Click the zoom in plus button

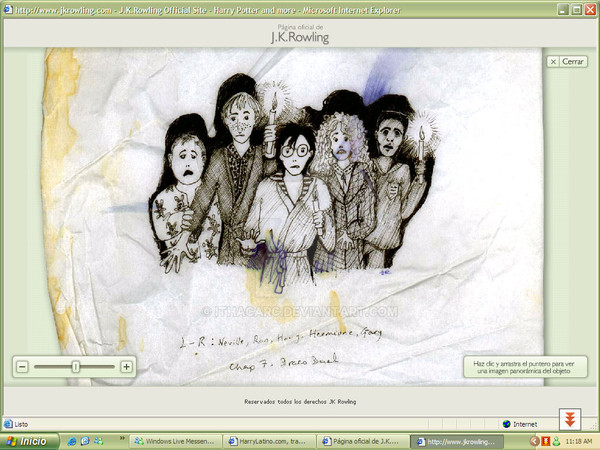click(x=126, y=367)
